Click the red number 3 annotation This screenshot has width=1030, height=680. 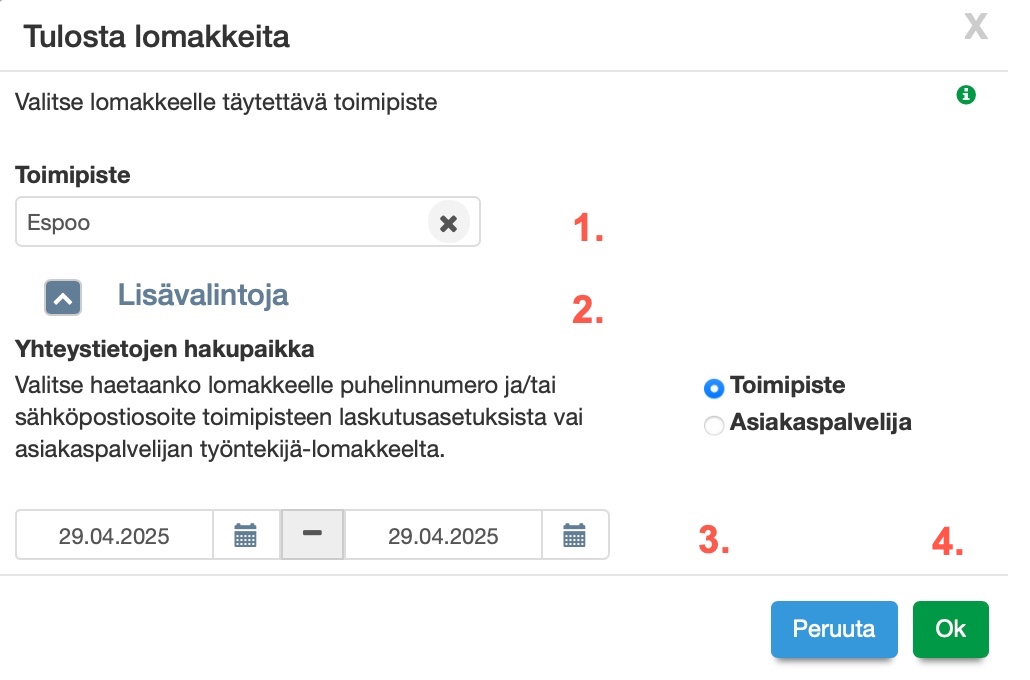pos(714,540)
